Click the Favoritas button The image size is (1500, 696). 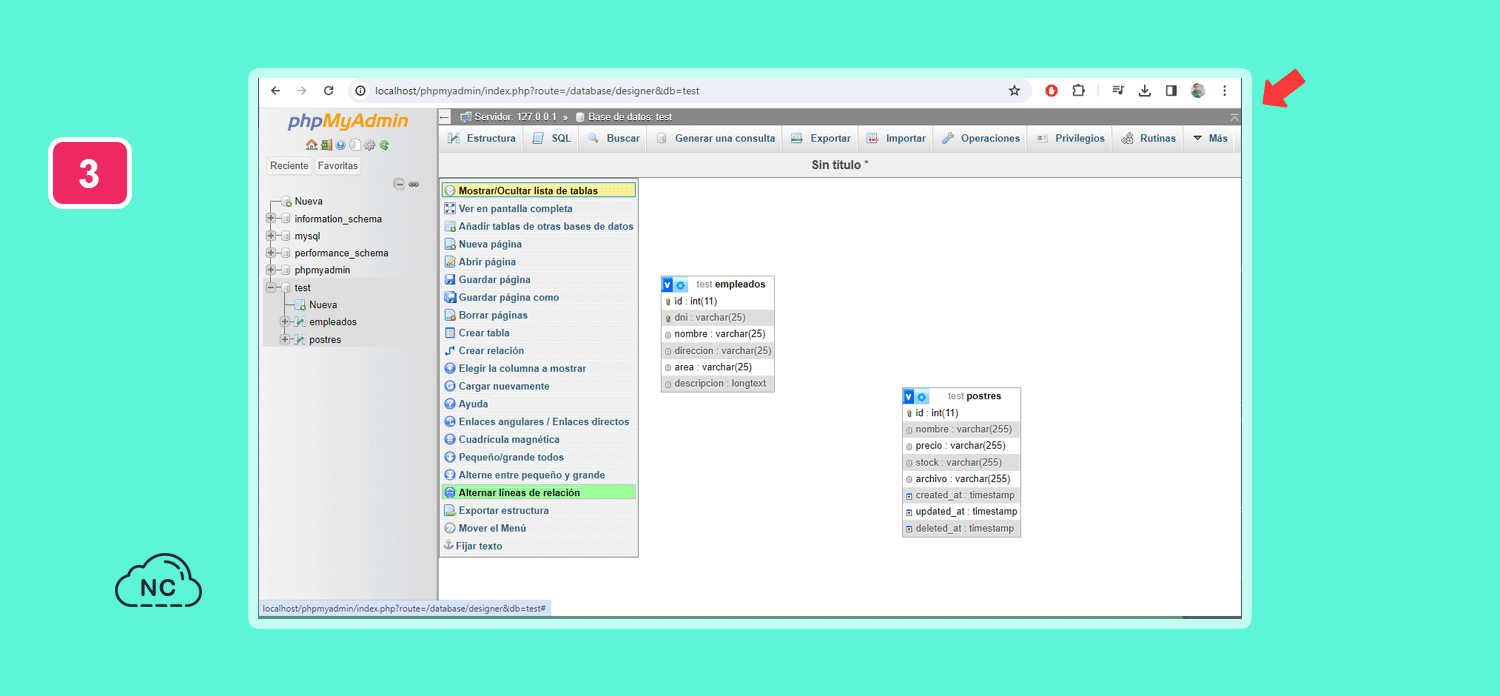338,166
